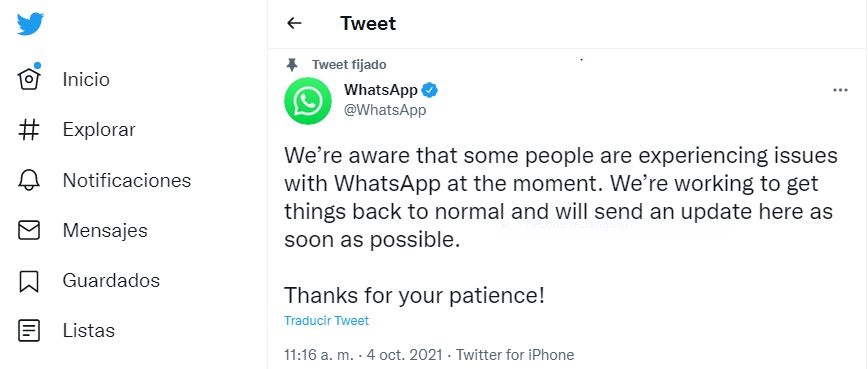Screen dimensions: 868x369
Task: Click the blue verified badge
Action: tap(430, 90)
